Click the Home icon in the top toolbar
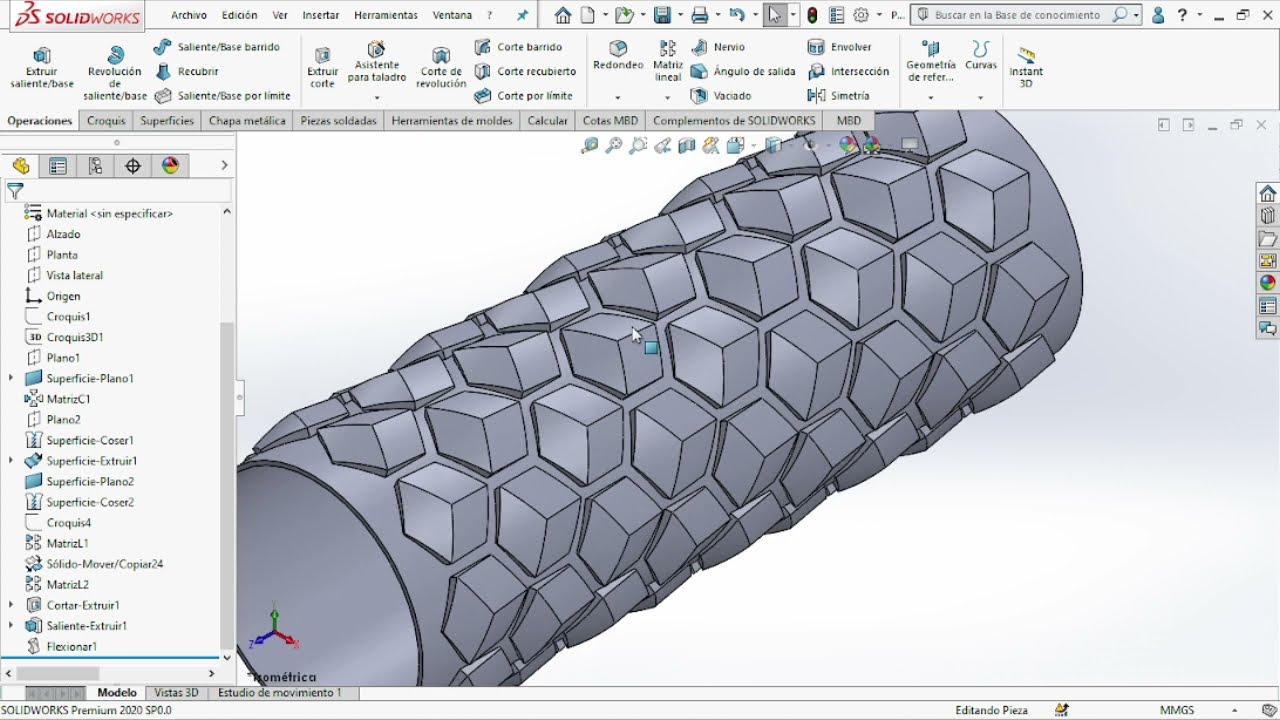Screen dimensions: 1280x720 coord(563,15)
